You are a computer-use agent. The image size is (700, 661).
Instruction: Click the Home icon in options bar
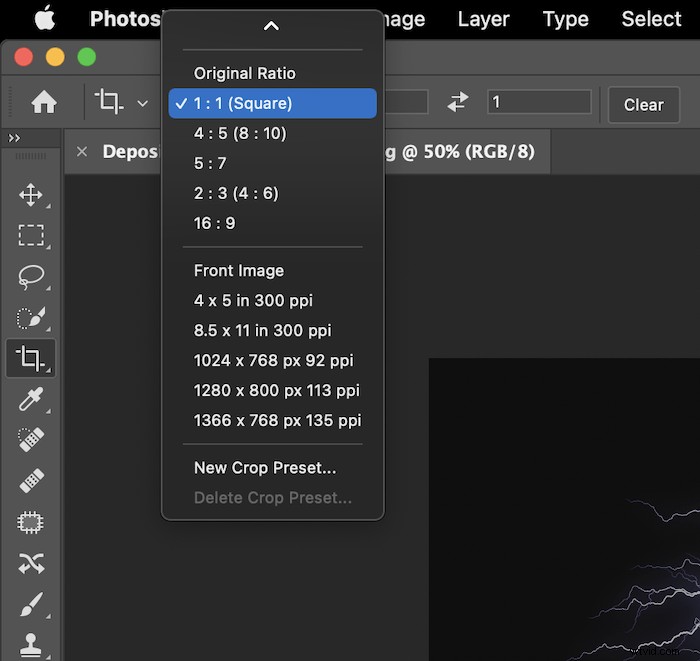coord(44,102)
